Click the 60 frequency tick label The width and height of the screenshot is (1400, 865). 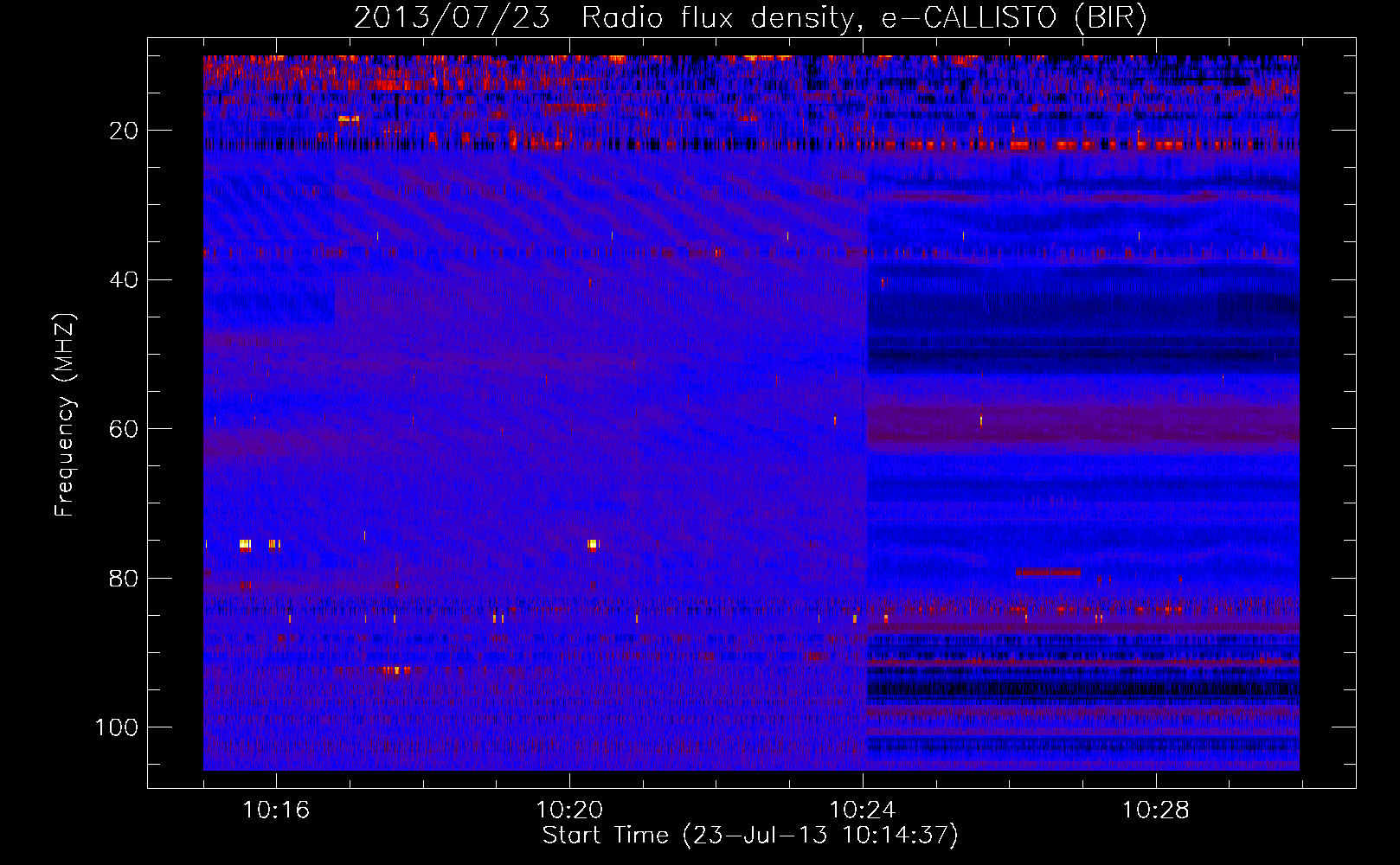click(x=125, y=429)
